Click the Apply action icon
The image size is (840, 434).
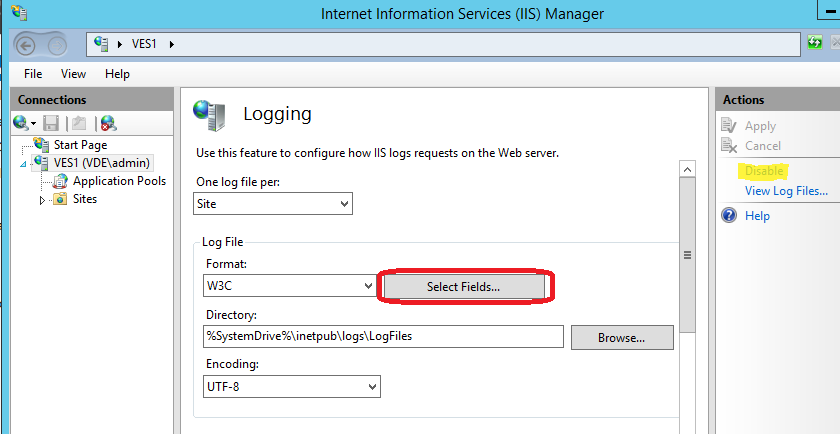pos(729,125)
